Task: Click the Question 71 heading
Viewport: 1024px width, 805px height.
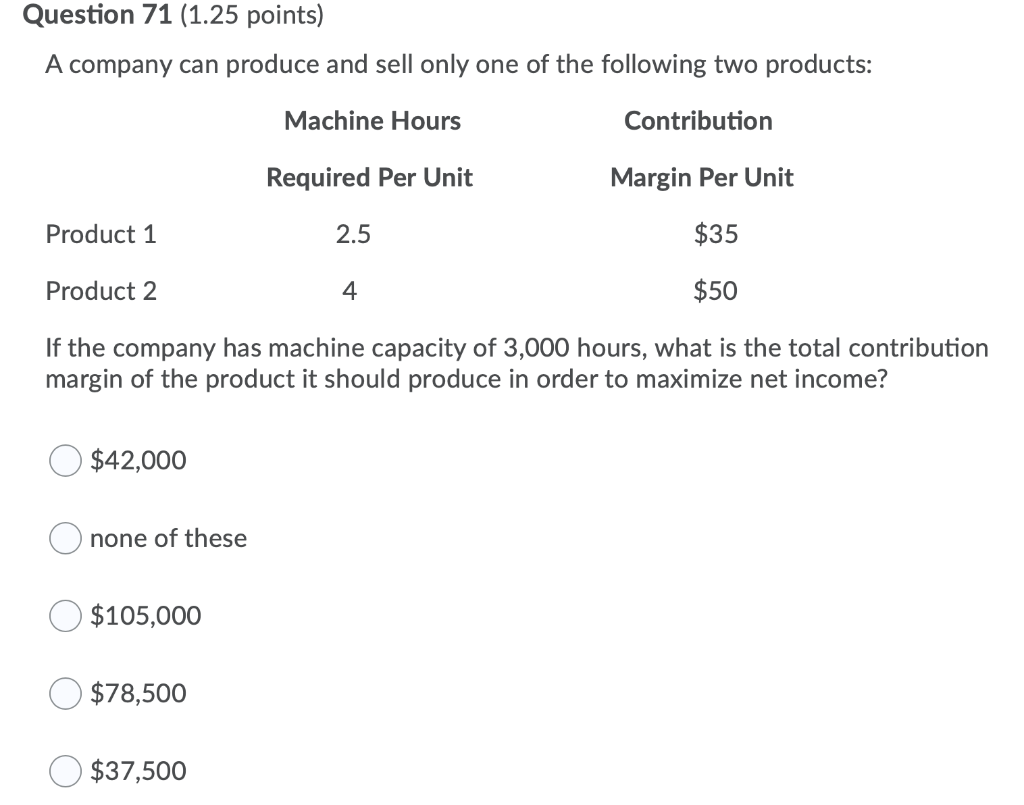Action: click(x=86, y=14)
